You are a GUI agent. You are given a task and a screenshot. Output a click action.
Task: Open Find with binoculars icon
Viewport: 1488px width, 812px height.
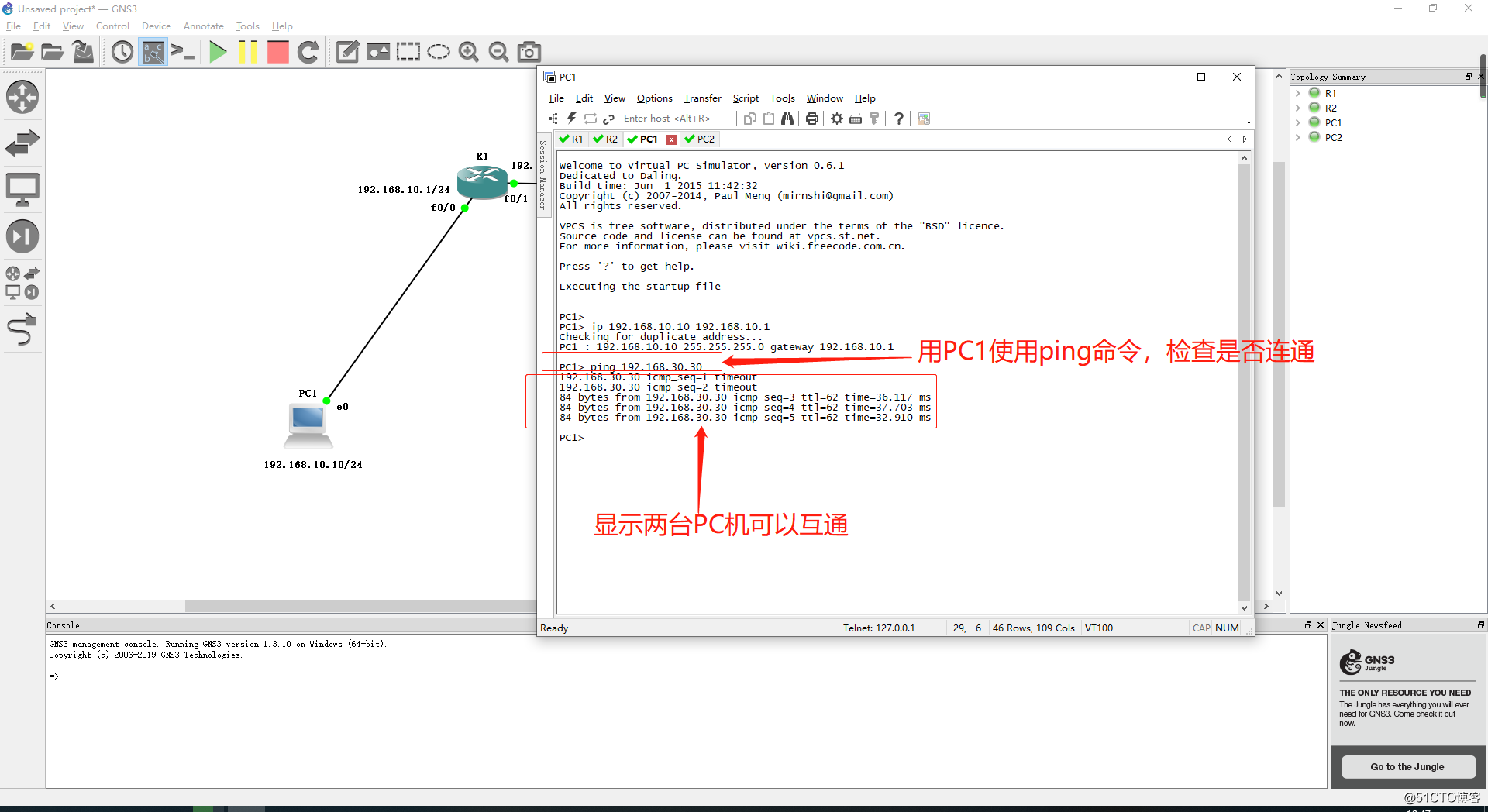787,119
